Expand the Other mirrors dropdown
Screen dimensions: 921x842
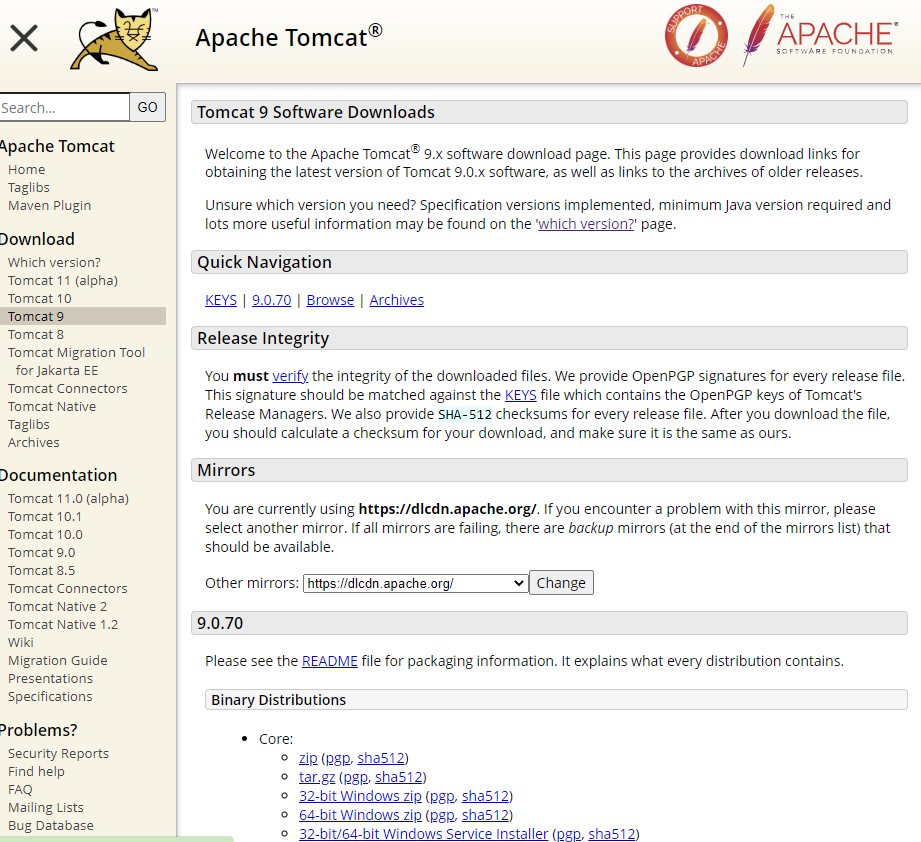coord(415,584)
